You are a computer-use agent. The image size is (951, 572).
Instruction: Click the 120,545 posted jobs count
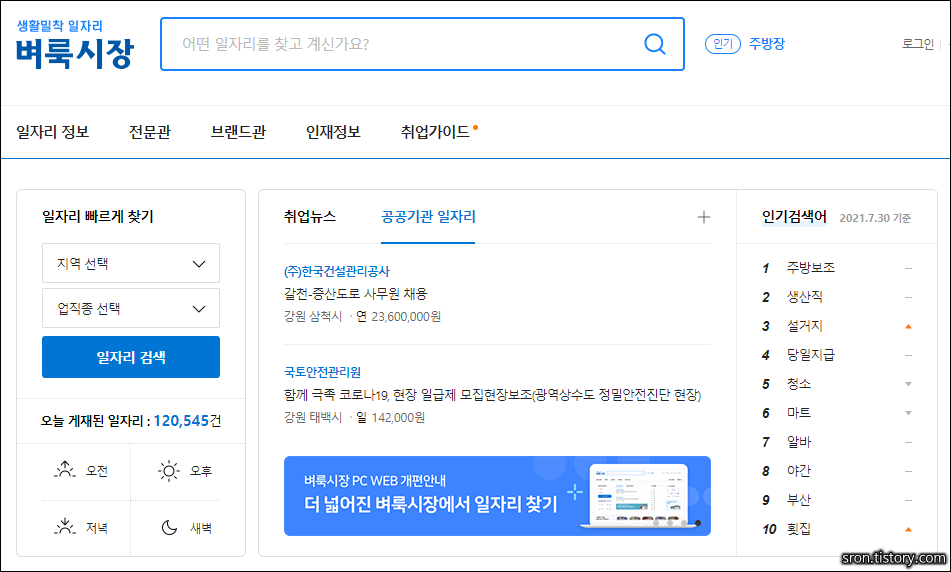tap(181, 420)
